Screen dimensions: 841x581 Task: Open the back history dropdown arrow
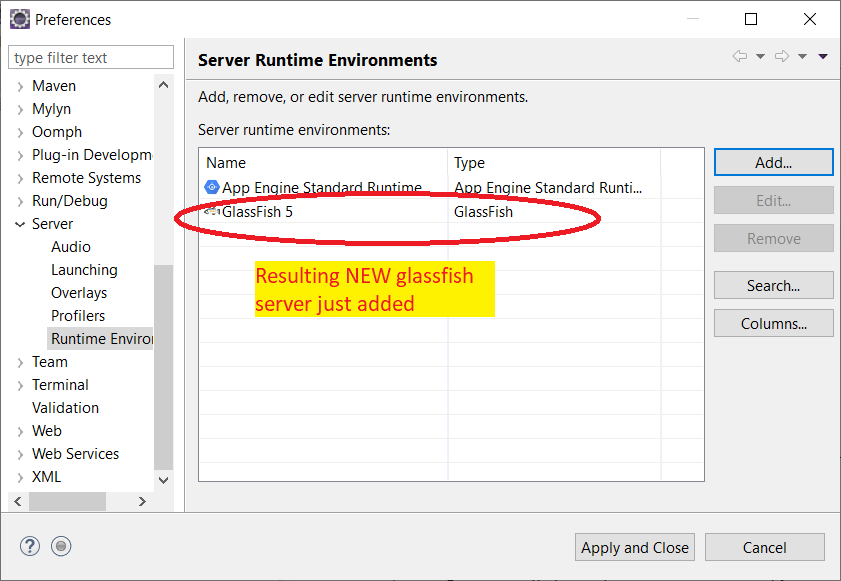(760, 57)
